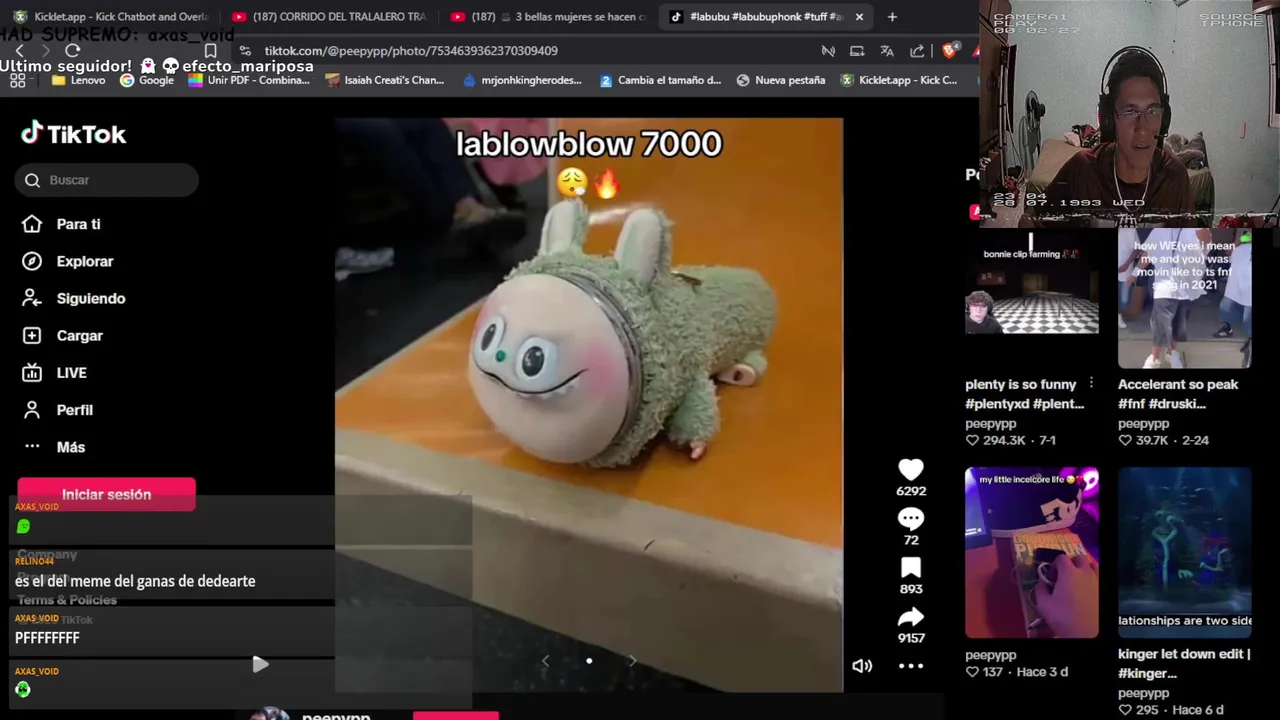Viewport: 1280px width, 720px height.
Task: Switch to the Kicklet.app browser tab
Action: point(110,17)
